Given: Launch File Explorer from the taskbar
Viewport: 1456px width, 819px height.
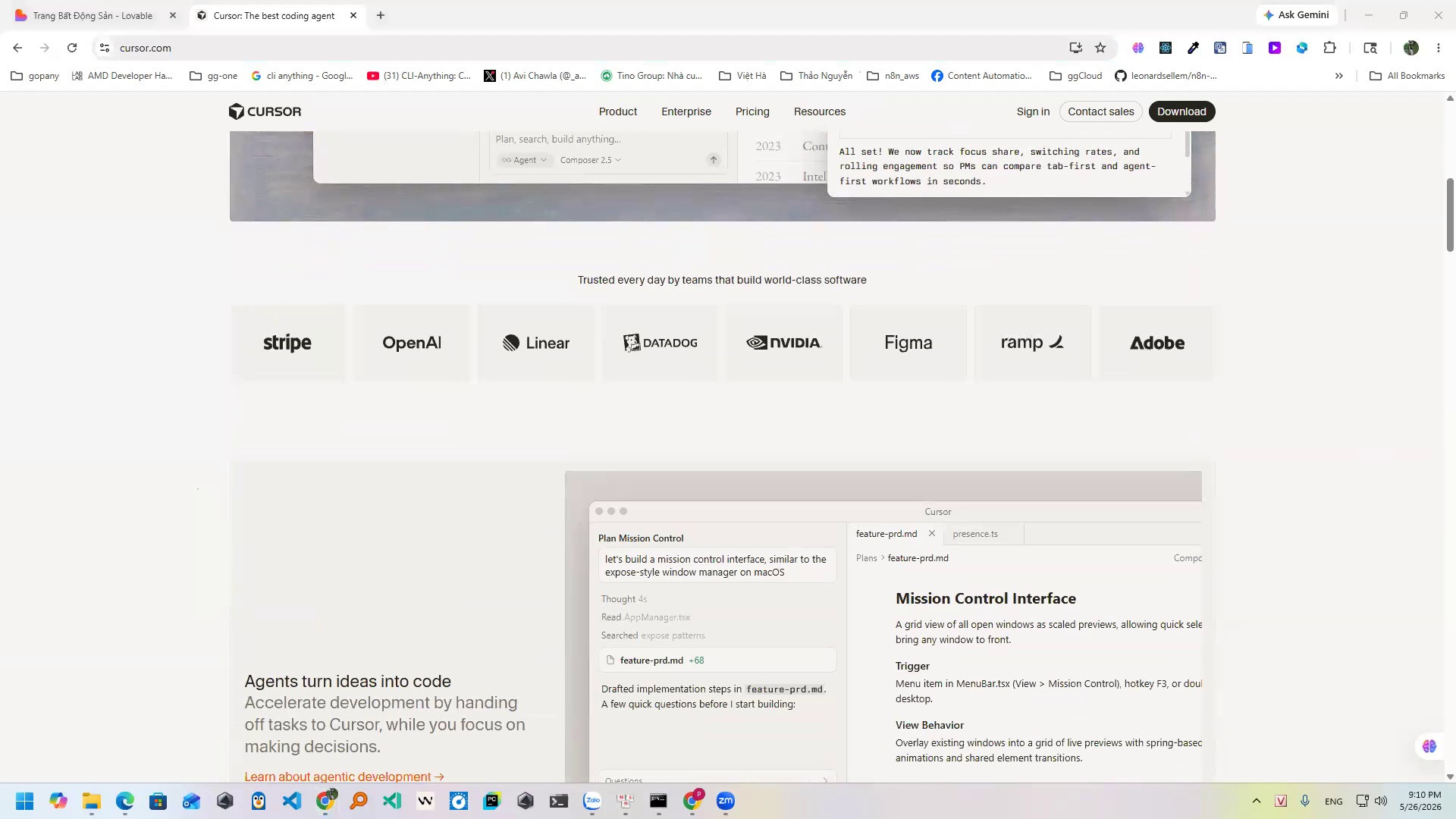Looking at the screenshot, I should [x=92, y=801].
